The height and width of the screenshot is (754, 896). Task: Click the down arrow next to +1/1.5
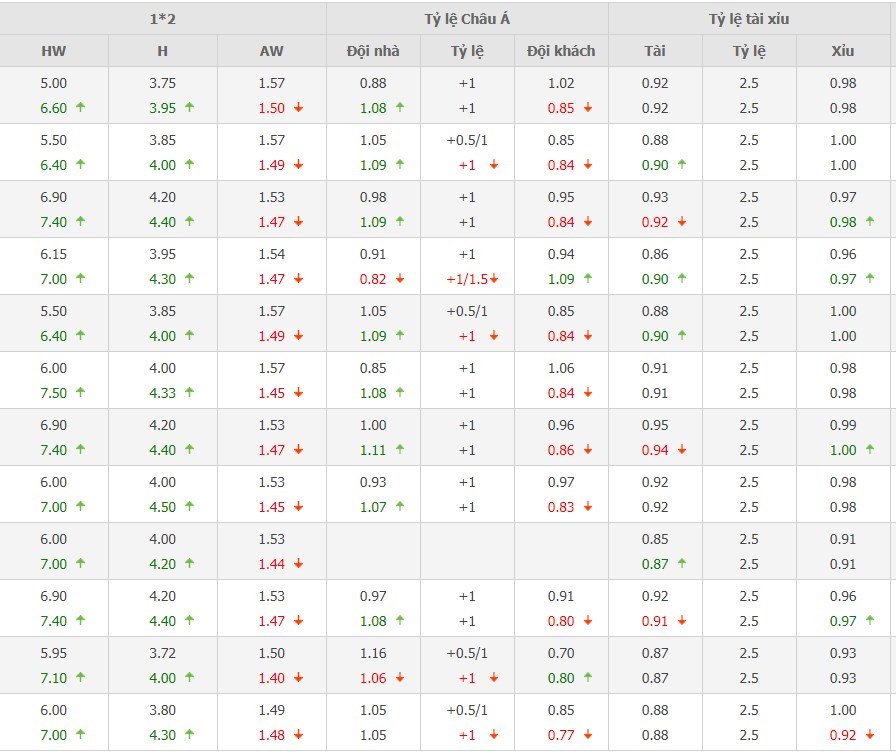495,279
